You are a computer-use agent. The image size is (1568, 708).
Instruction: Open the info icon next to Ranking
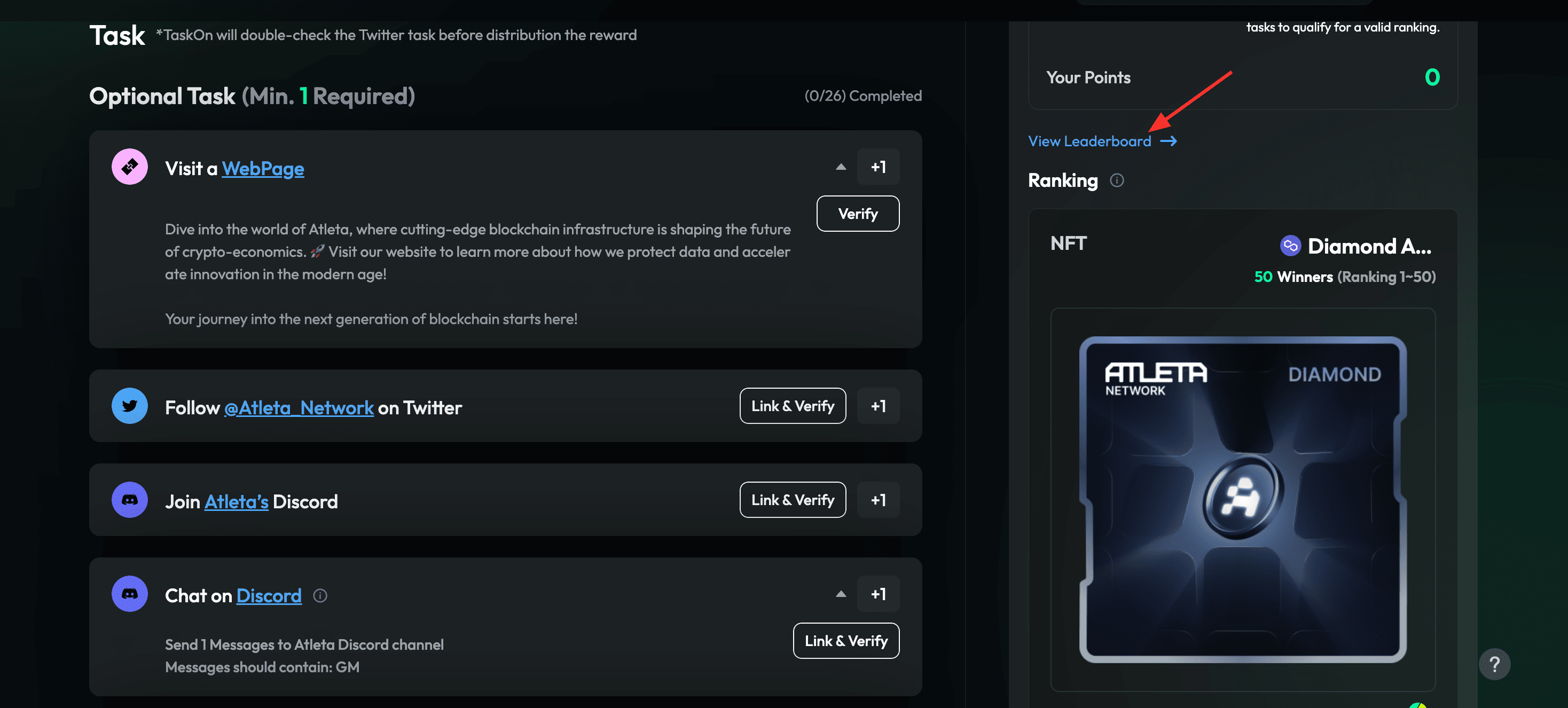coord(1116,180)
